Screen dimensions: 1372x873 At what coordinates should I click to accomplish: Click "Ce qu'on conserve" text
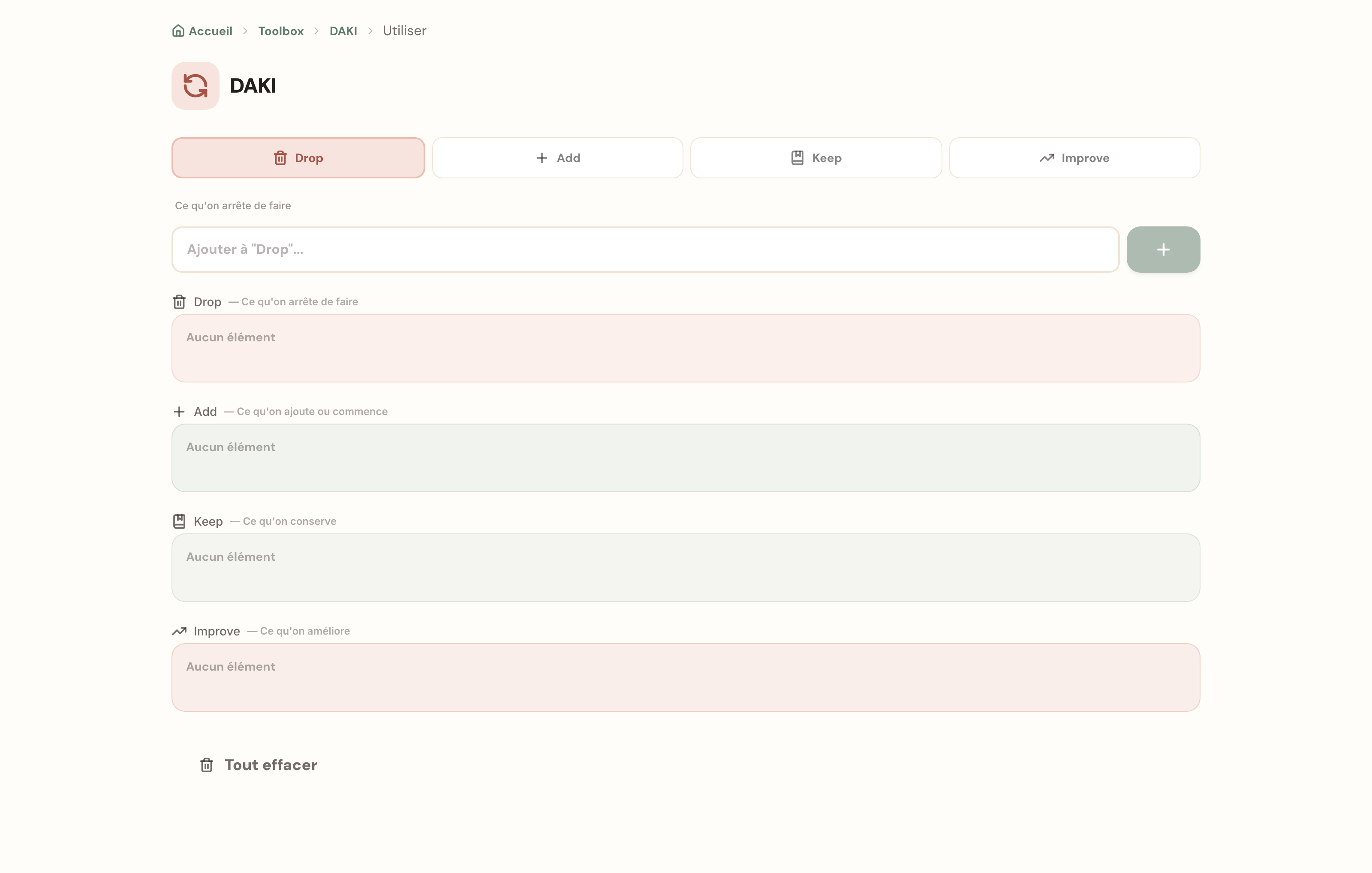pyautogui.click(x=289, y=521)
